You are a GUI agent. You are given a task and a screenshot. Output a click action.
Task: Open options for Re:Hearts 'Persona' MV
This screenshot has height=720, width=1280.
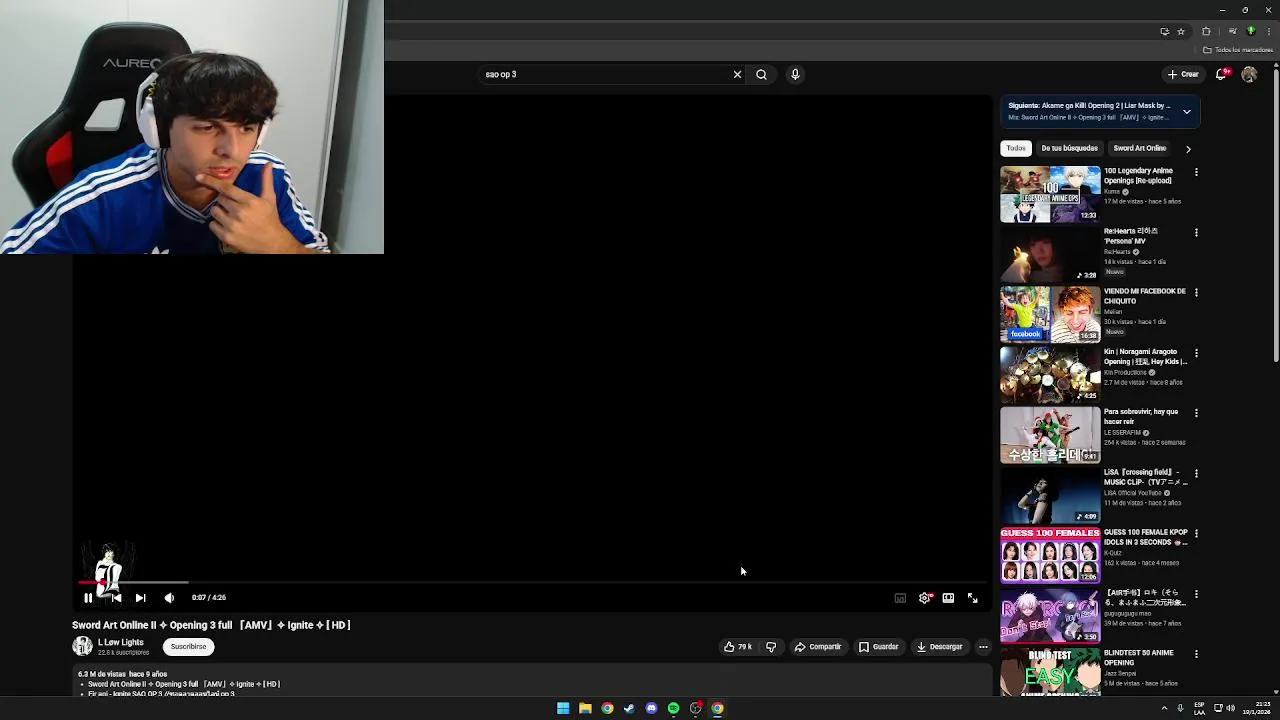[1196, 232]
